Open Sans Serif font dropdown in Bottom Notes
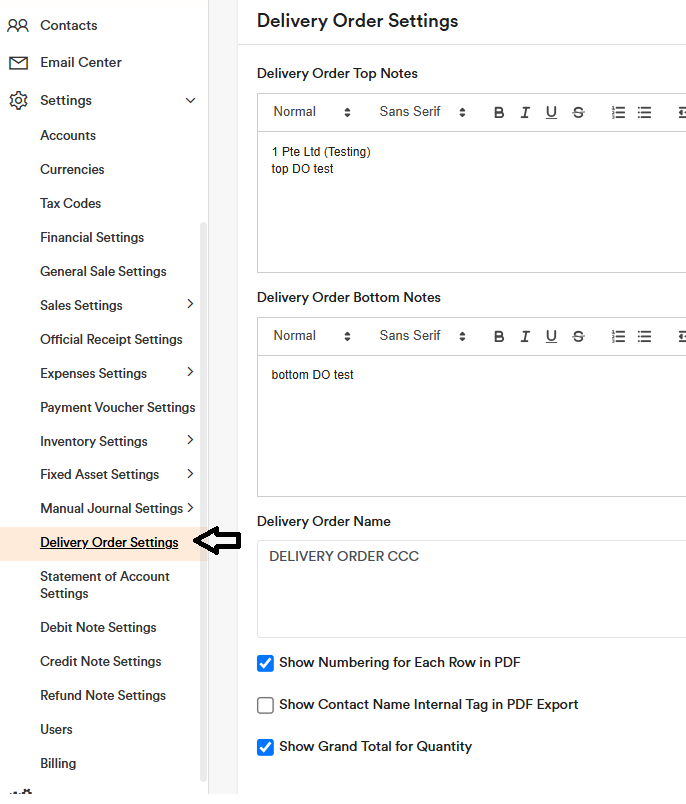Viewport: 686px width, 804px height. tap(422, 336)
